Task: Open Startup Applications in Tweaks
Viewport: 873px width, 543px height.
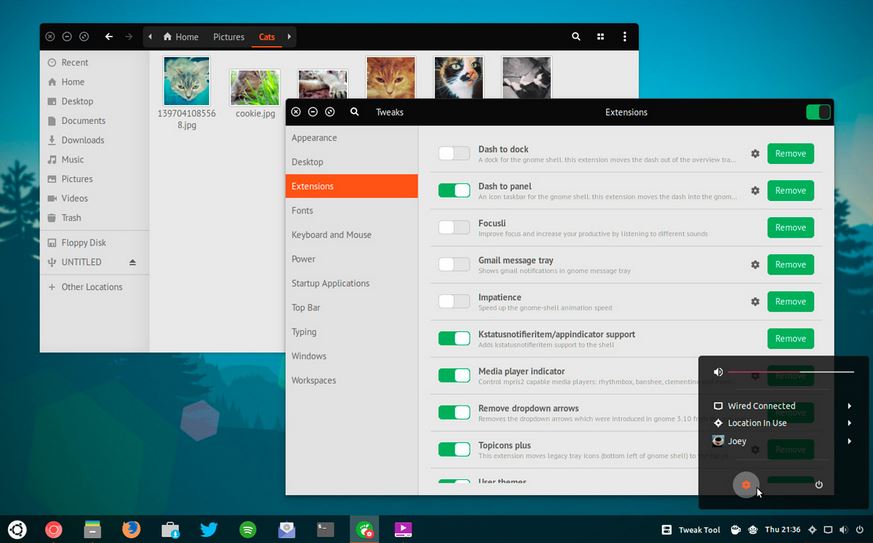Action: coord(352,283)
